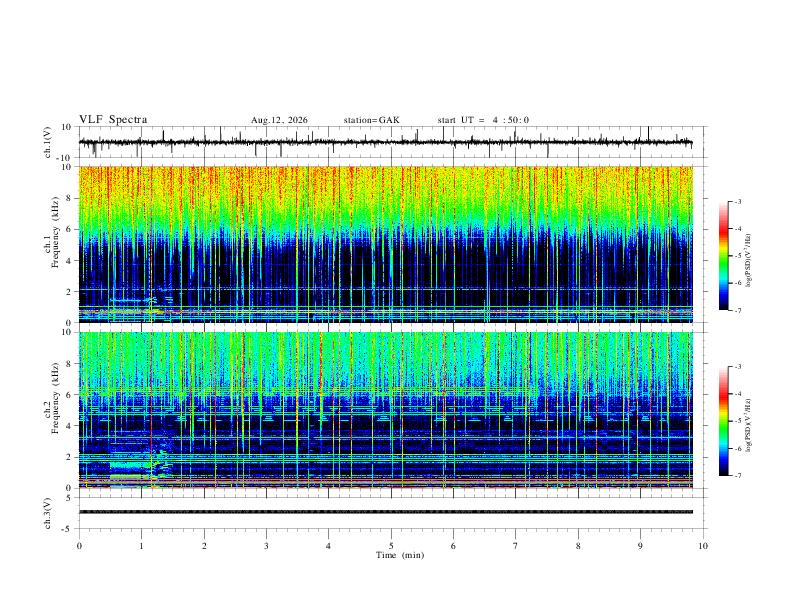Click the ch.1 waveform trace panel
The image size is (792, 612).
(x=385, y=142)
